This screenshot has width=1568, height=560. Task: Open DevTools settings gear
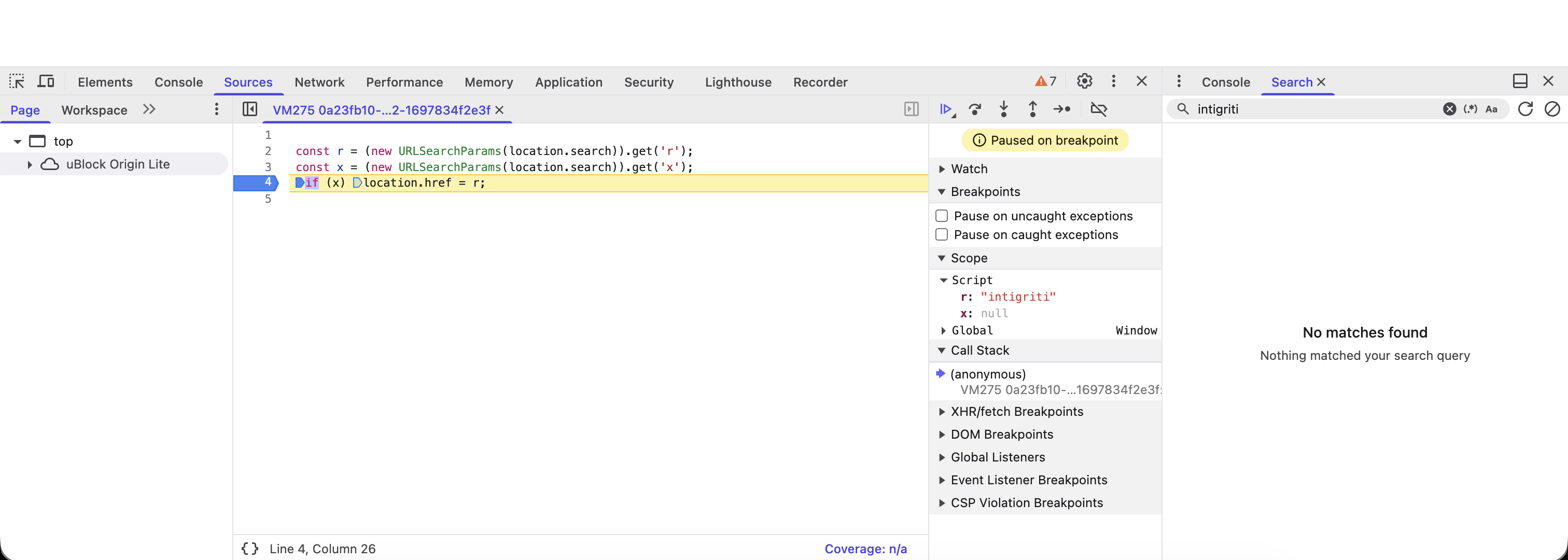pos(1085,81)
